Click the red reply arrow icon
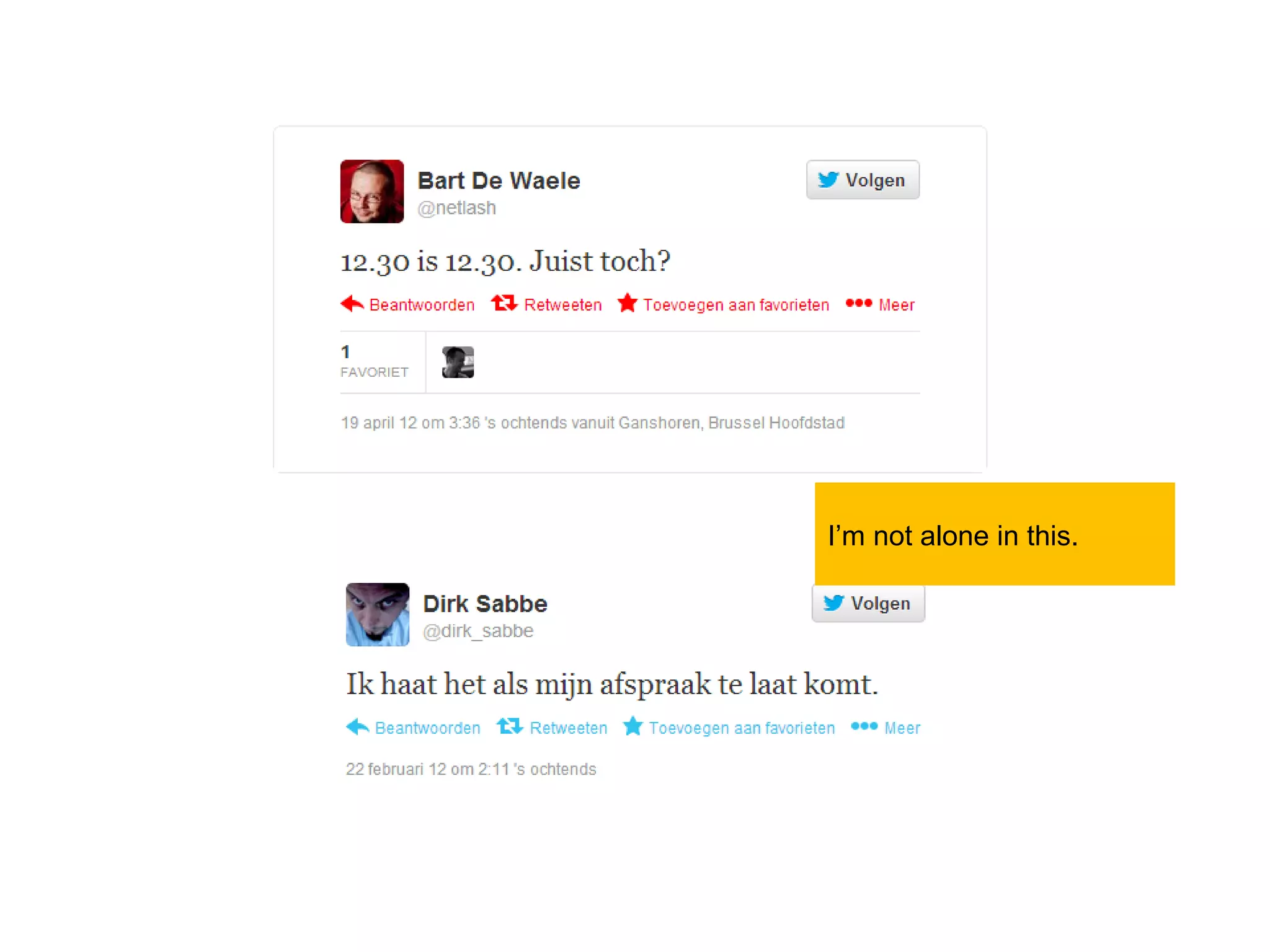Viewport: 1270px width, 952px height. coord(352,304)
